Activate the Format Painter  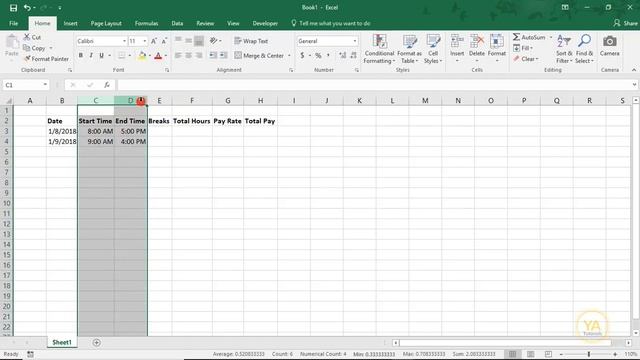click(x=46, y=59)
